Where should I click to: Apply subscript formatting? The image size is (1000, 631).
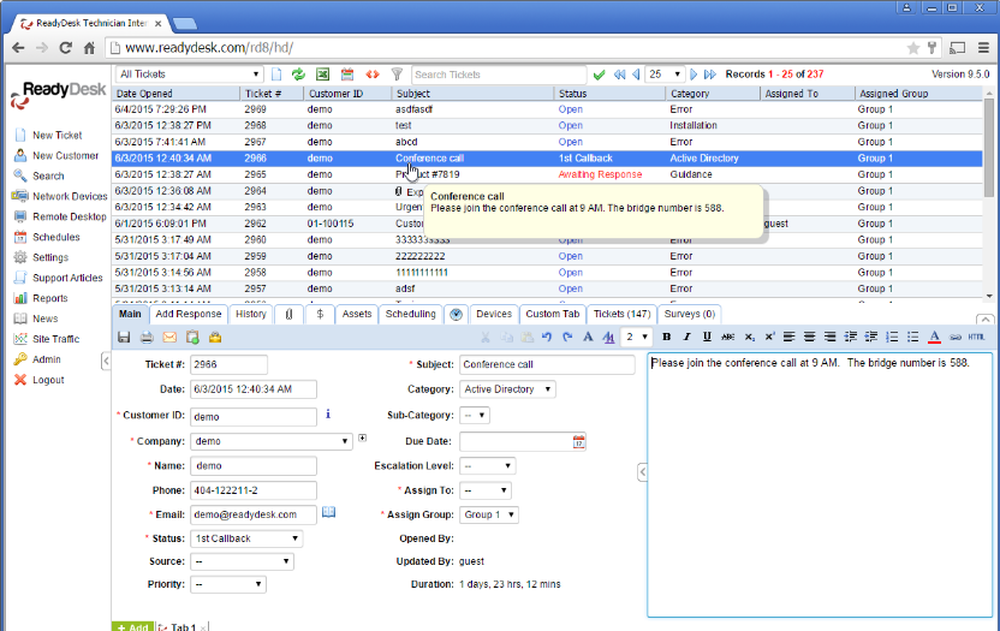(x=749, y=337)
